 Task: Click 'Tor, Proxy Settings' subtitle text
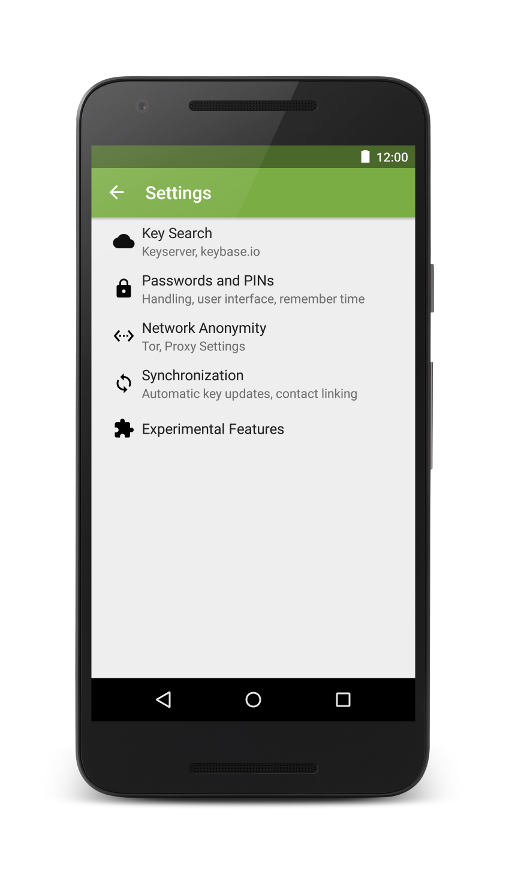193,346
